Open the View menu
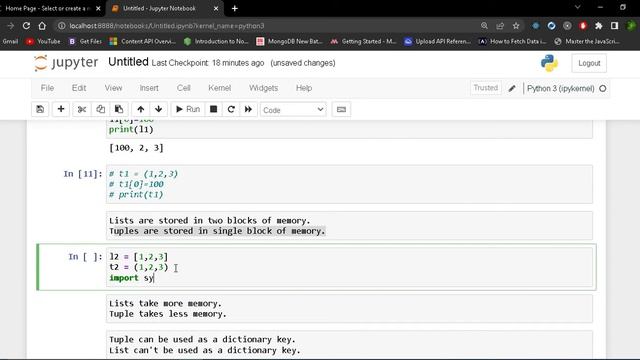 [113, 88]
